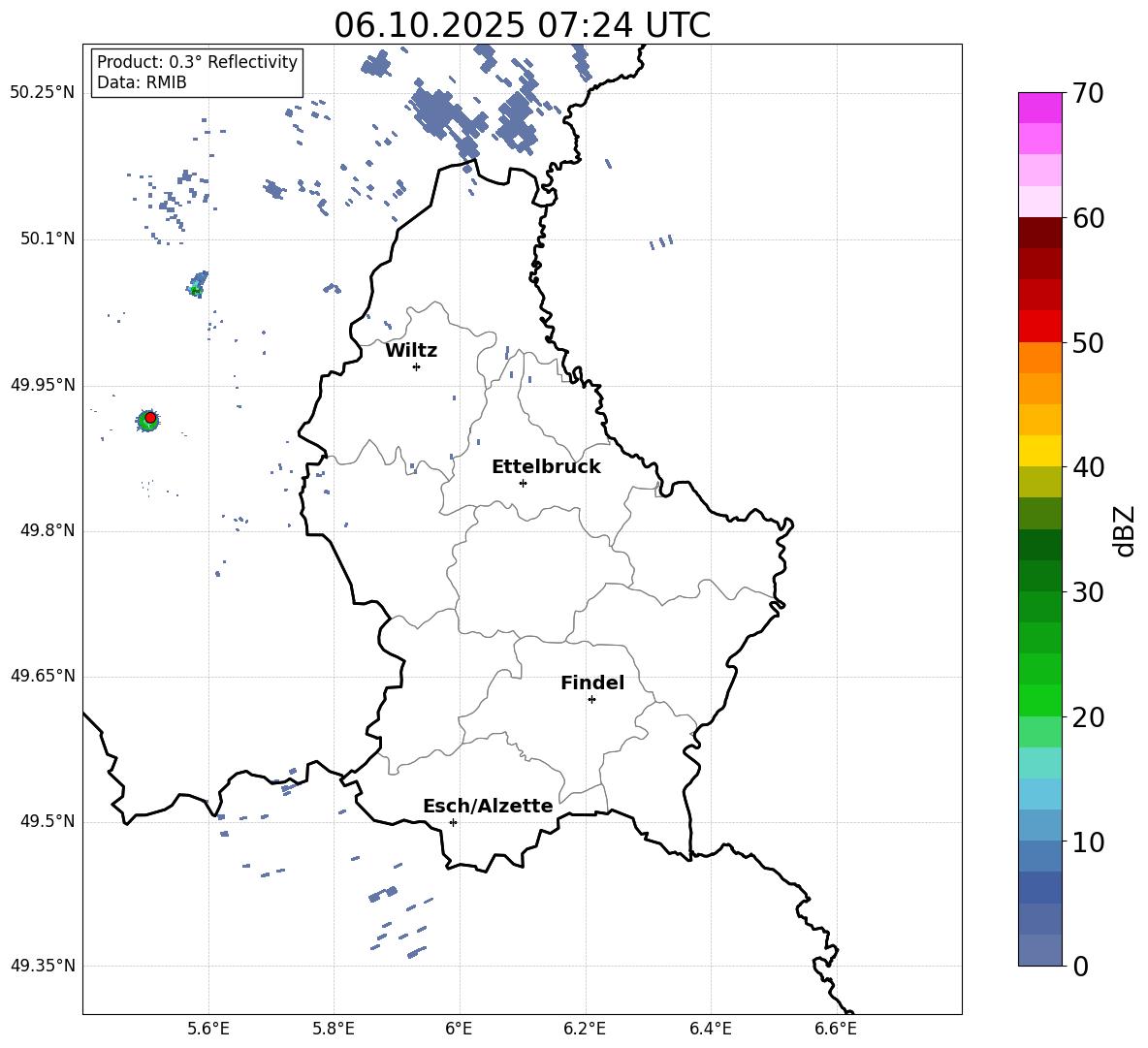Screen dimensions: 1148x1048
Task: Click the "Data: RMIB" label
Action: point(142,82)
